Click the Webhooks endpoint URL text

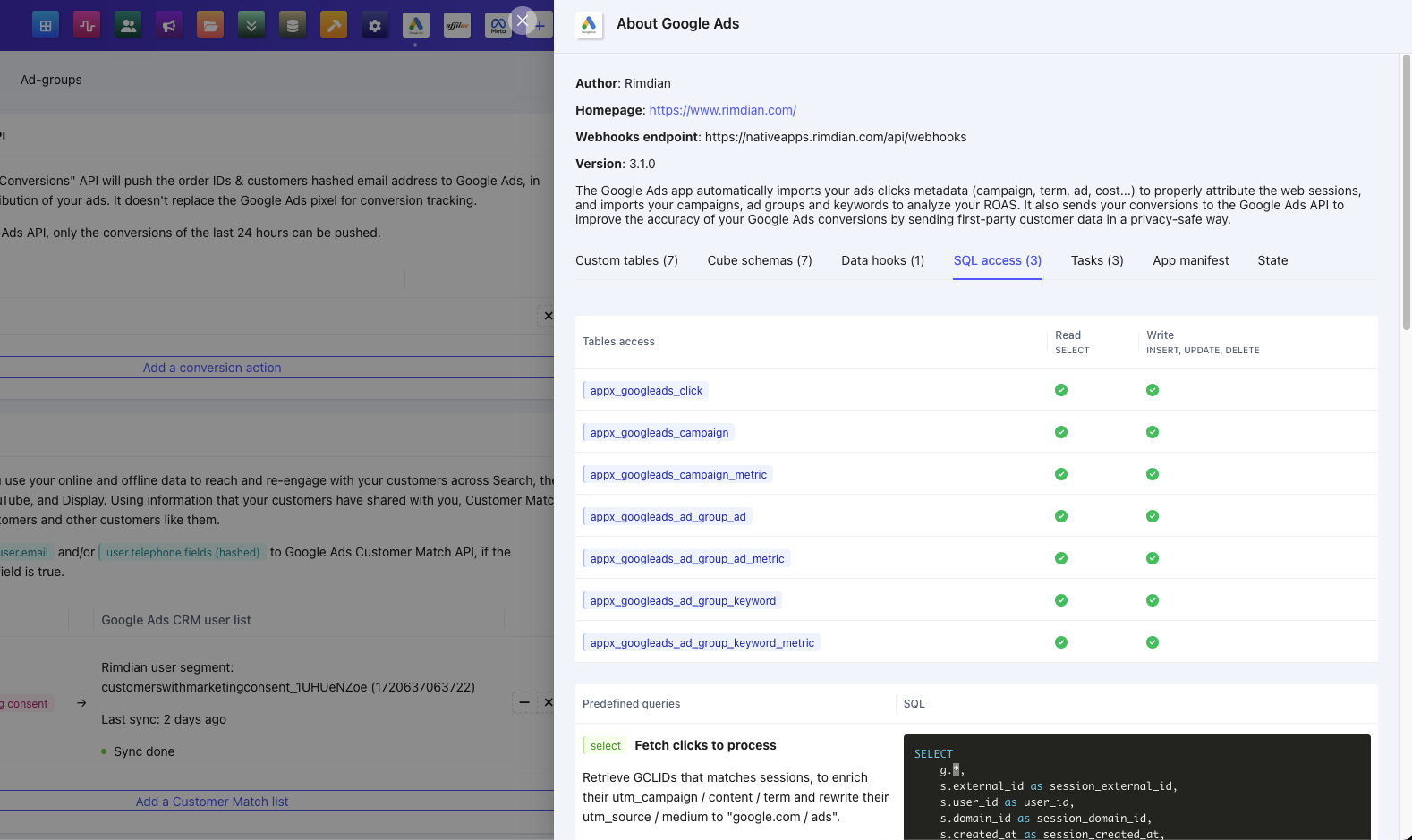tap(836, 137)
